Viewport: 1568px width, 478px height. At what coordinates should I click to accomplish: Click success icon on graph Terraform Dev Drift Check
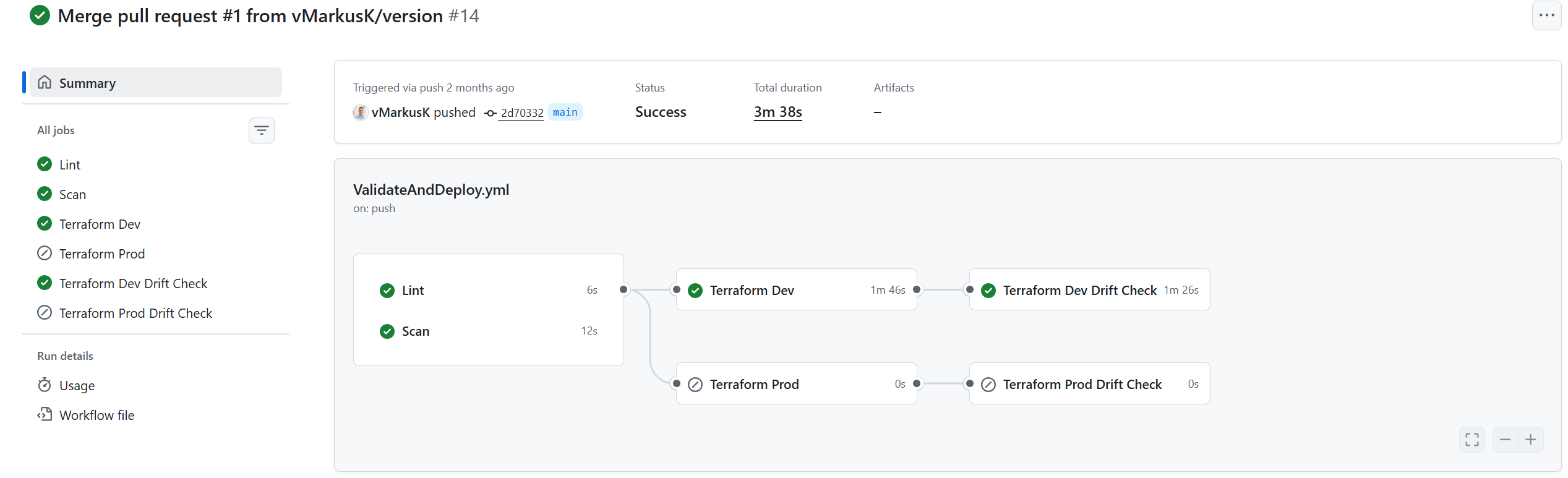point(988,290)
